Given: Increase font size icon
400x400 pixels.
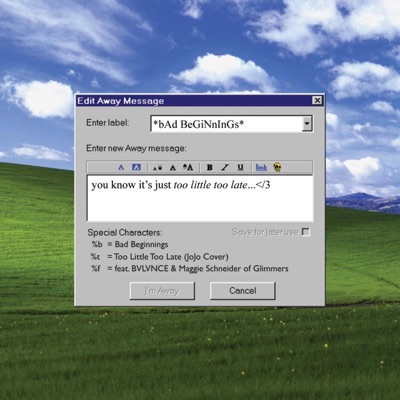Looking at the screenshot, I should [x=188, y=167].
